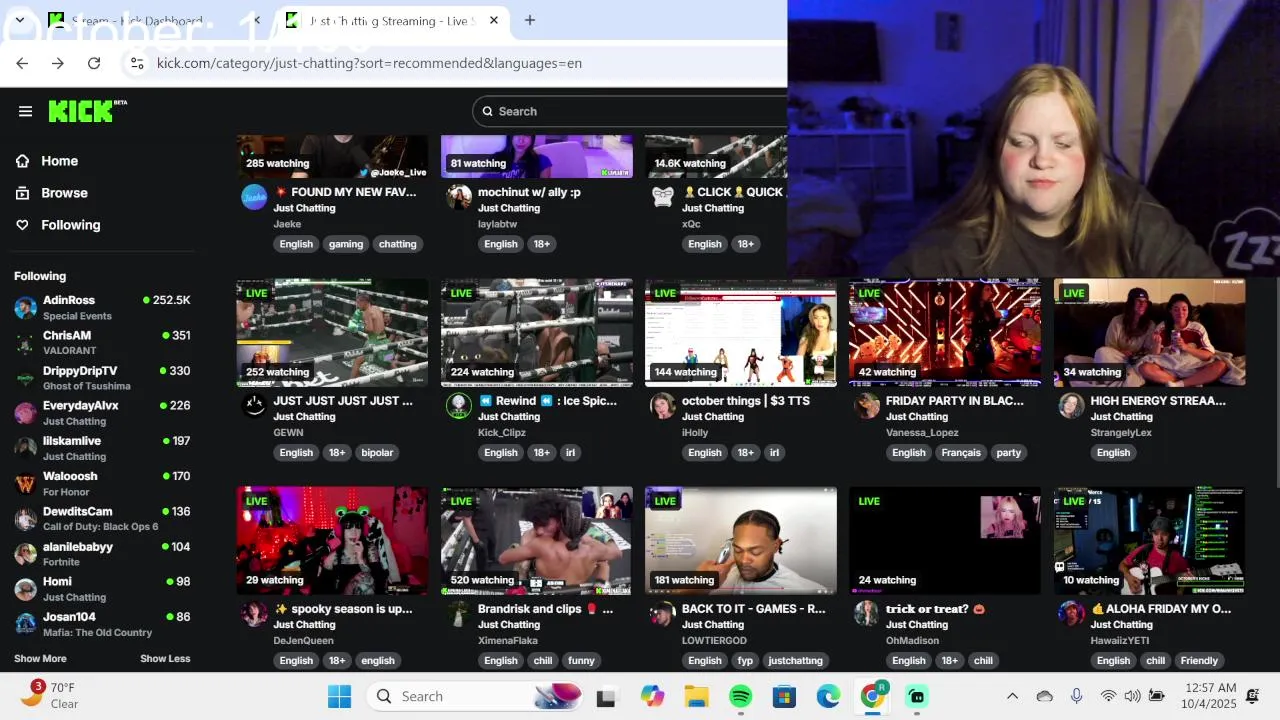Open Following in the sidebar
Screen dimensions: 1280x720
[70, 225]
